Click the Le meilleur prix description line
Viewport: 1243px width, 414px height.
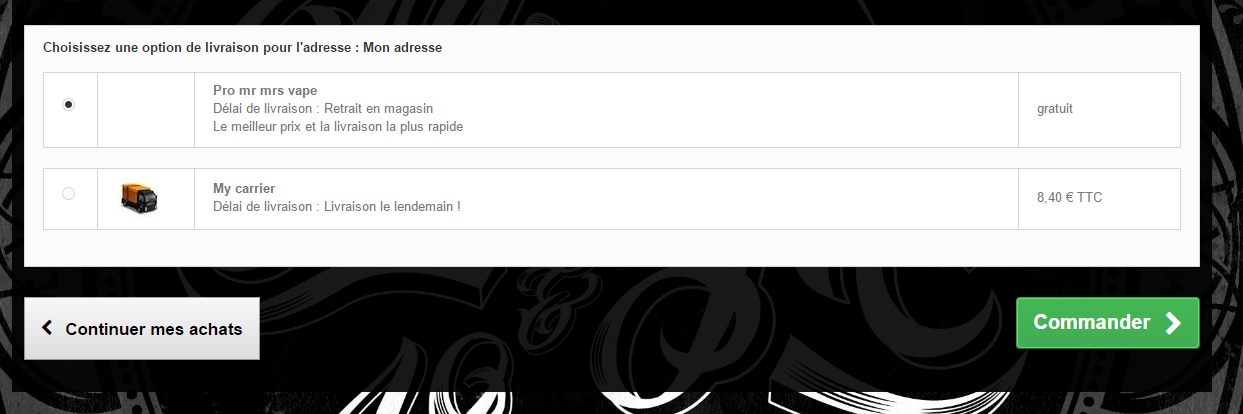[x=338, y=127]
